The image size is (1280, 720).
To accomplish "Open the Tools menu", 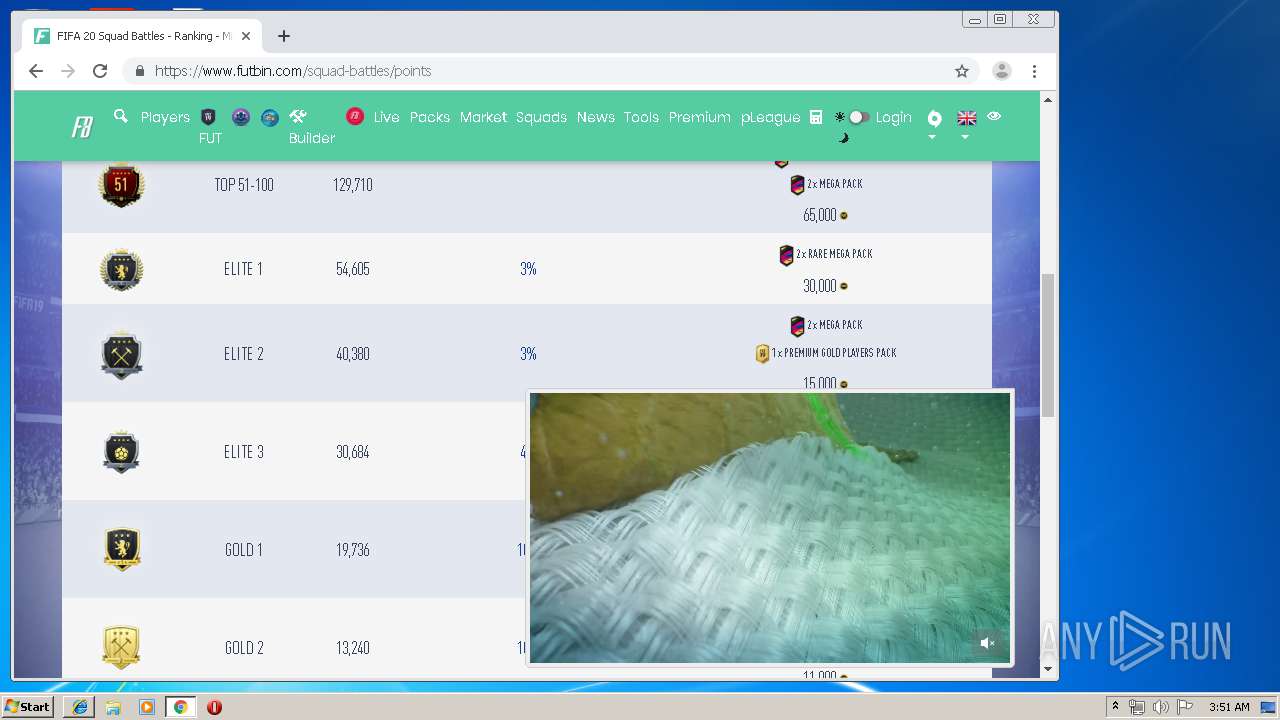I will pyautogui.click(x=641, y=117).
